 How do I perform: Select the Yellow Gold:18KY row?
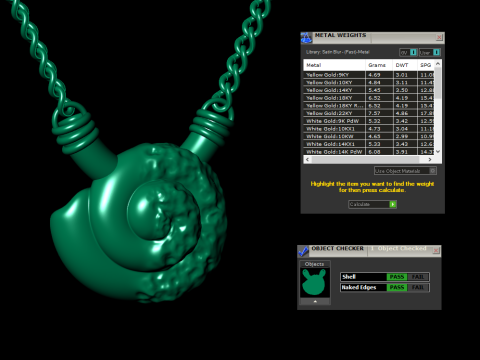369,98
